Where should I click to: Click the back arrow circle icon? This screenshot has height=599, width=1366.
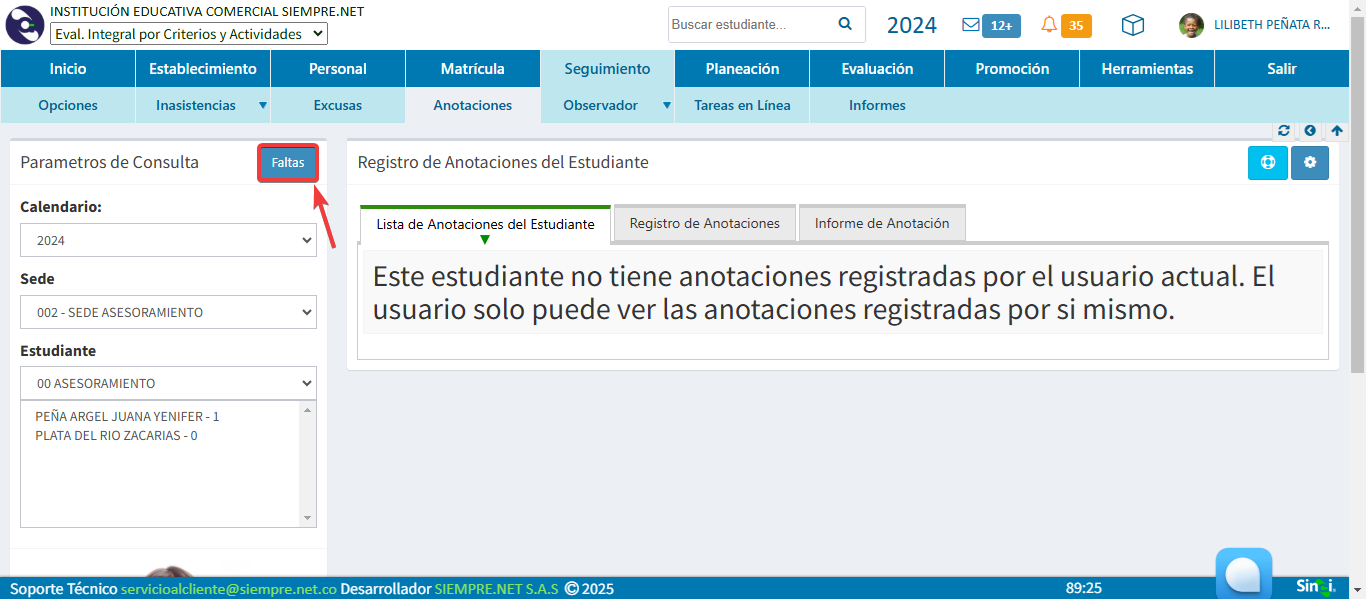click(x=1310, y=131)
